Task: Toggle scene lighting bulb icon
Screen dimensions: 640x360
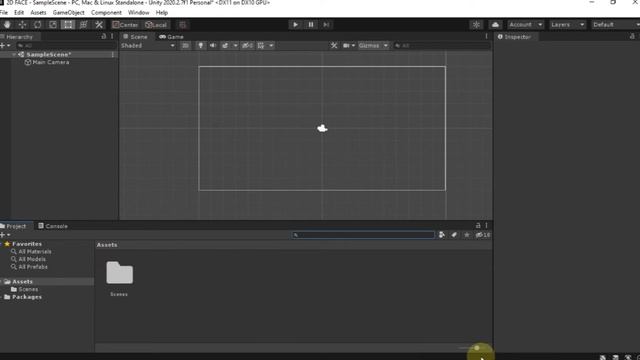Action: pos(200,46)
